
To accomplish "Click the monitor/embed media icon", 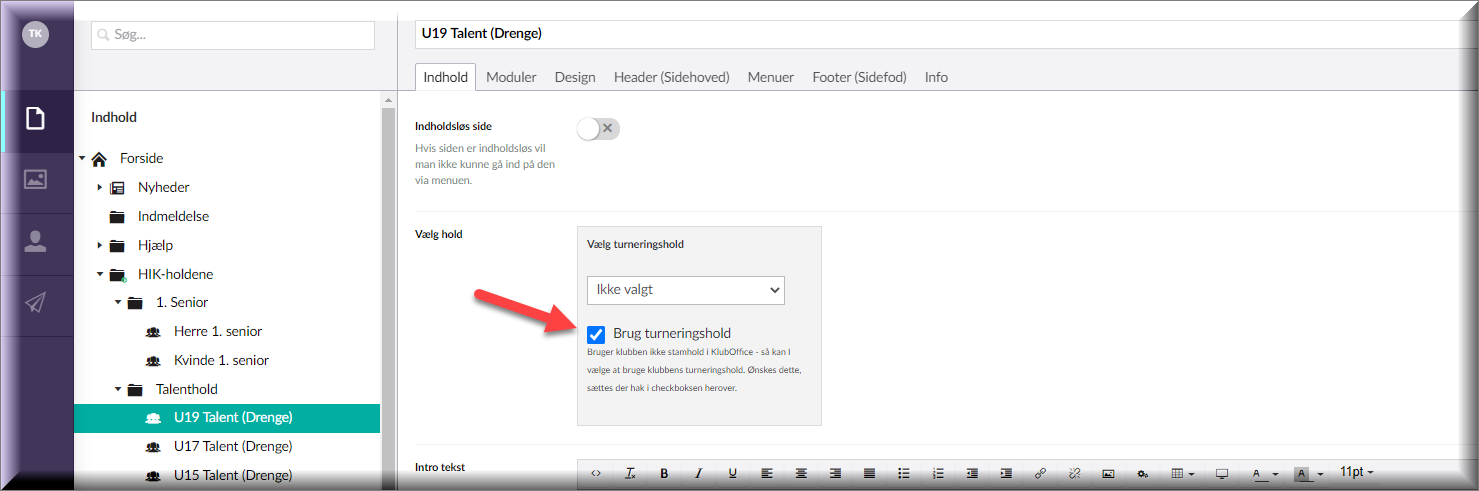I will pyautogui.click(x=1221, y=473).
